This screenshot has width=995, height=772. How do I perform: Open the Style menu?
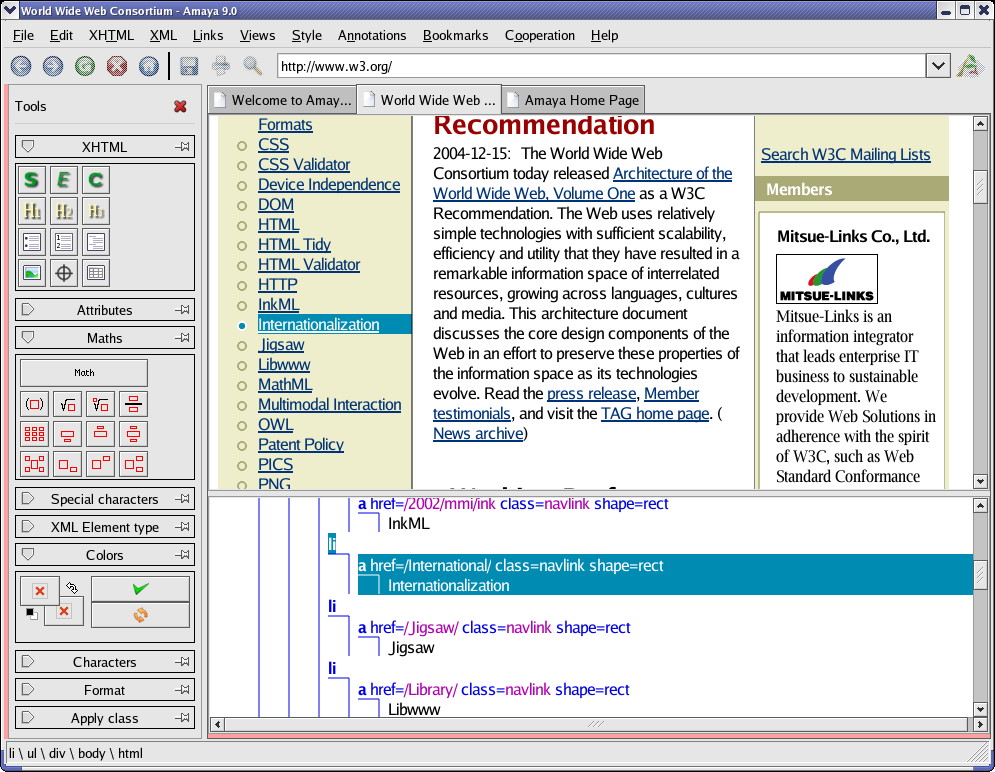pyautogui.click(x=306, y=35)
